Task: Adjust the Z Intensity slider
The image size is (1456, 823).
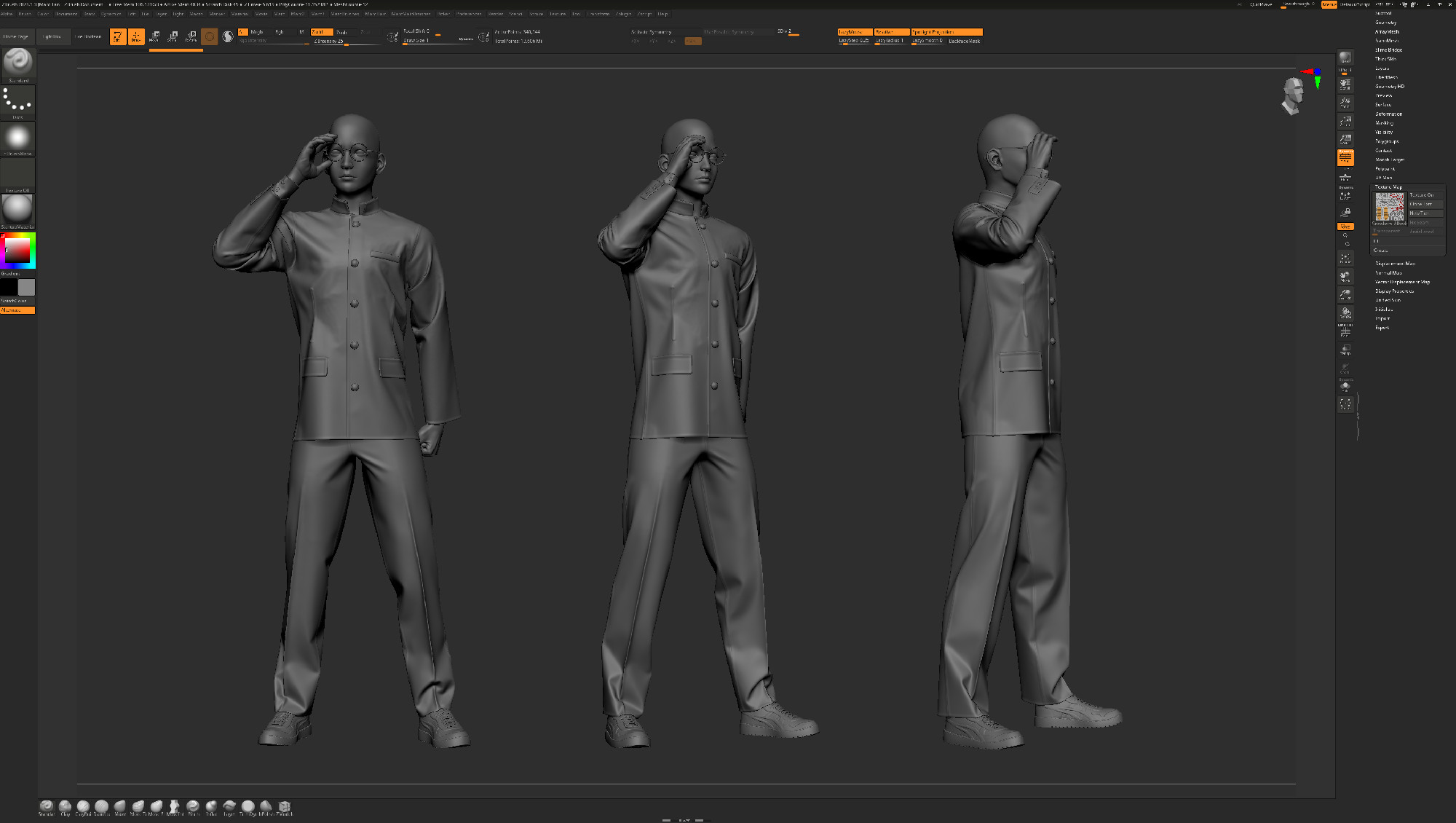Action: point(347,42)
